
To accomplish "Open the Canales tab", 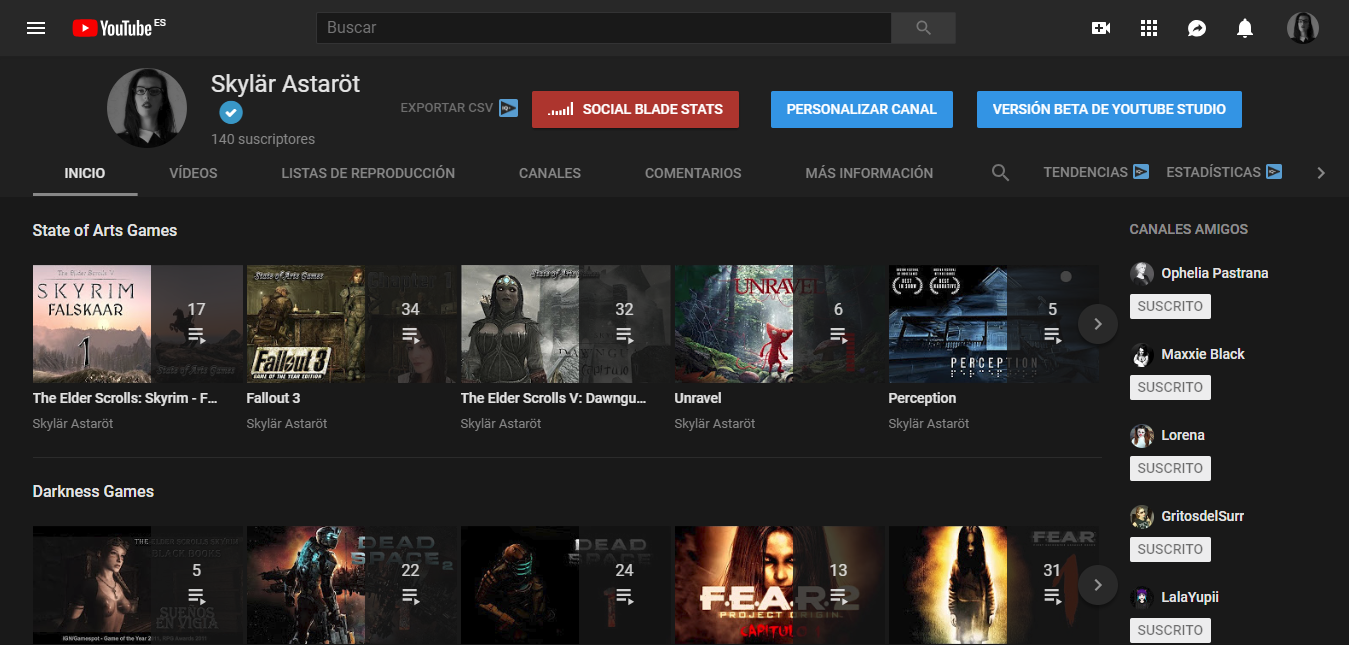I will (x=550, y=173).
